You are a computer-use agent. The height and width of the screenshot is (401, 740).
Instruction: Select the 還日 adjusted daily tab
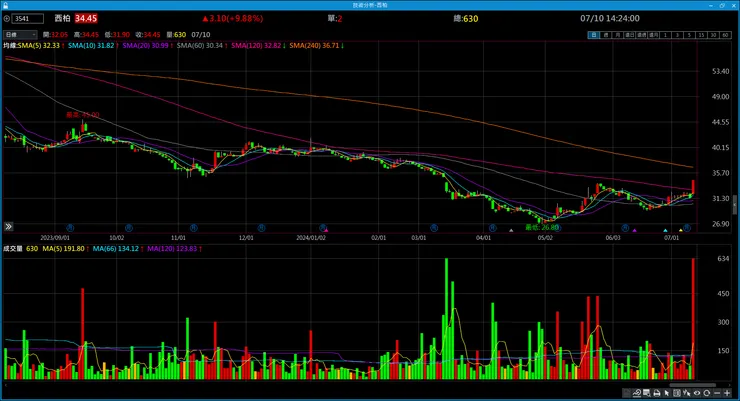pos(630,35)
